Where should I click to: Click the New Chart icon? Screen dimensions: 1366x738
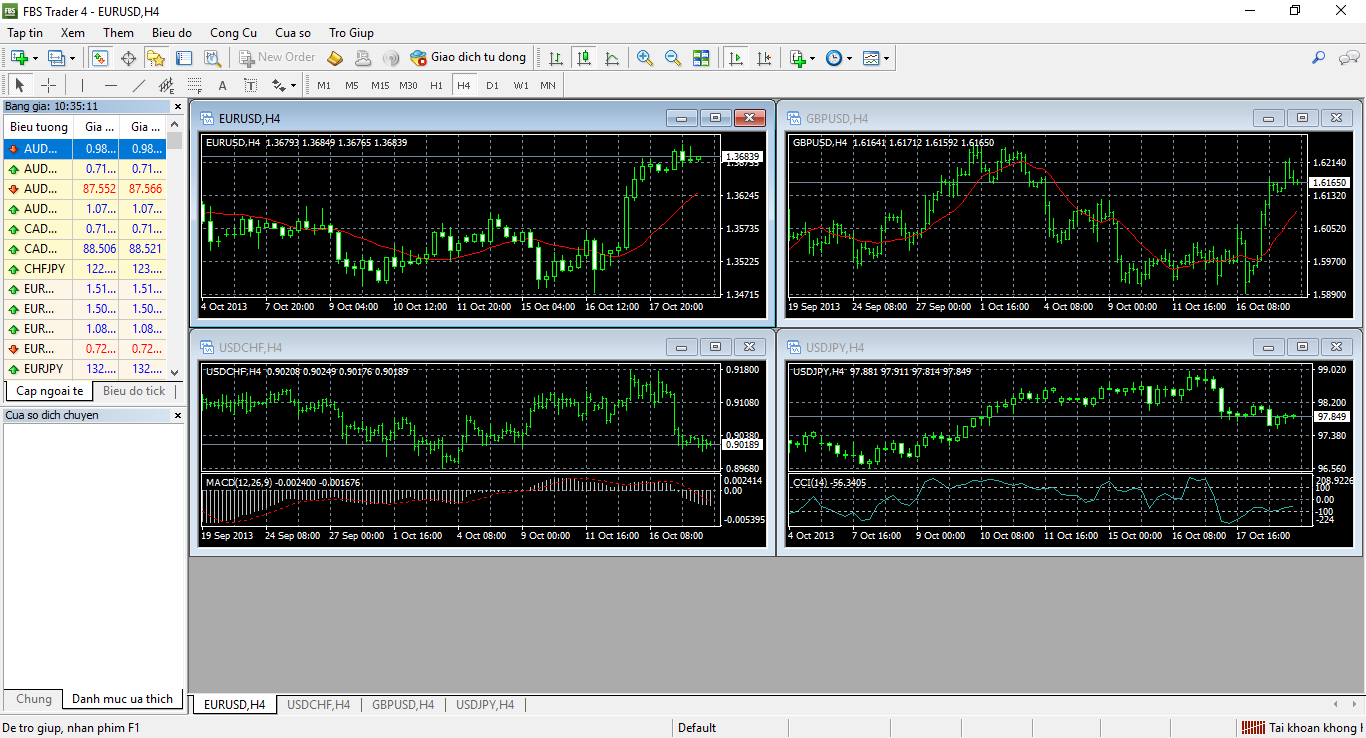coord(19,58)
